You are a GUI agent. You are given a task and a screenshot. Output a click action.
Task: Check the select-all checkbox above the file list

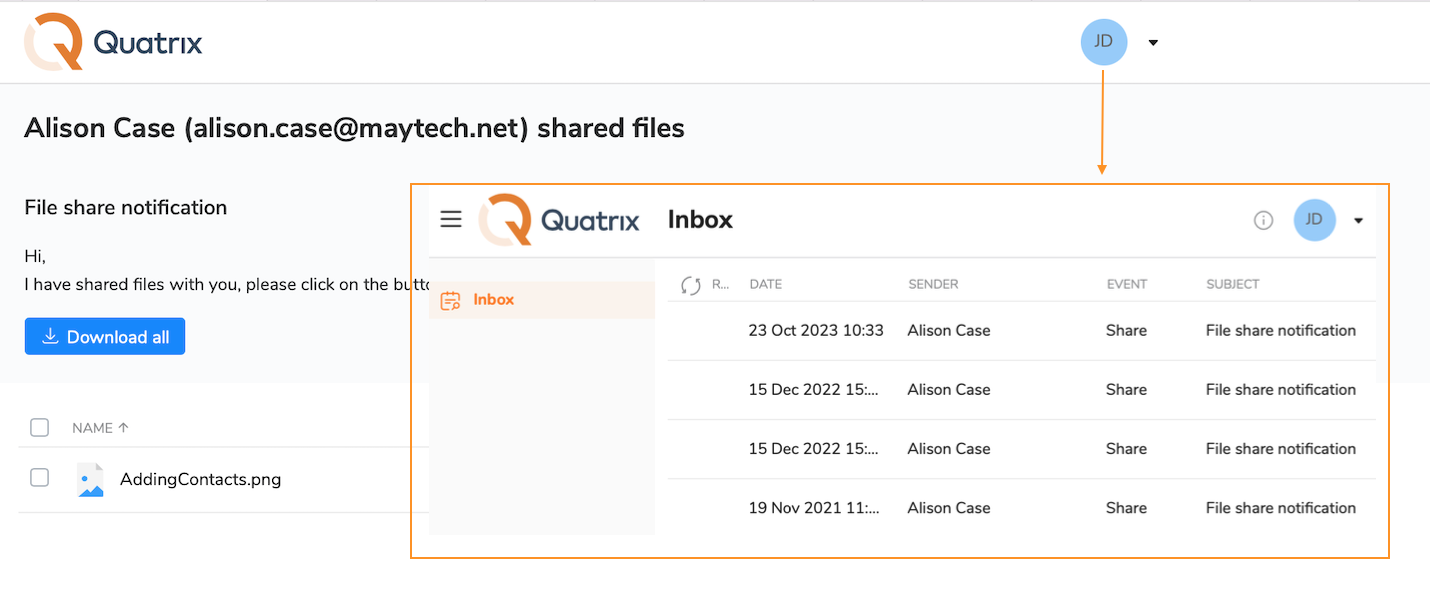click(39, 427)
